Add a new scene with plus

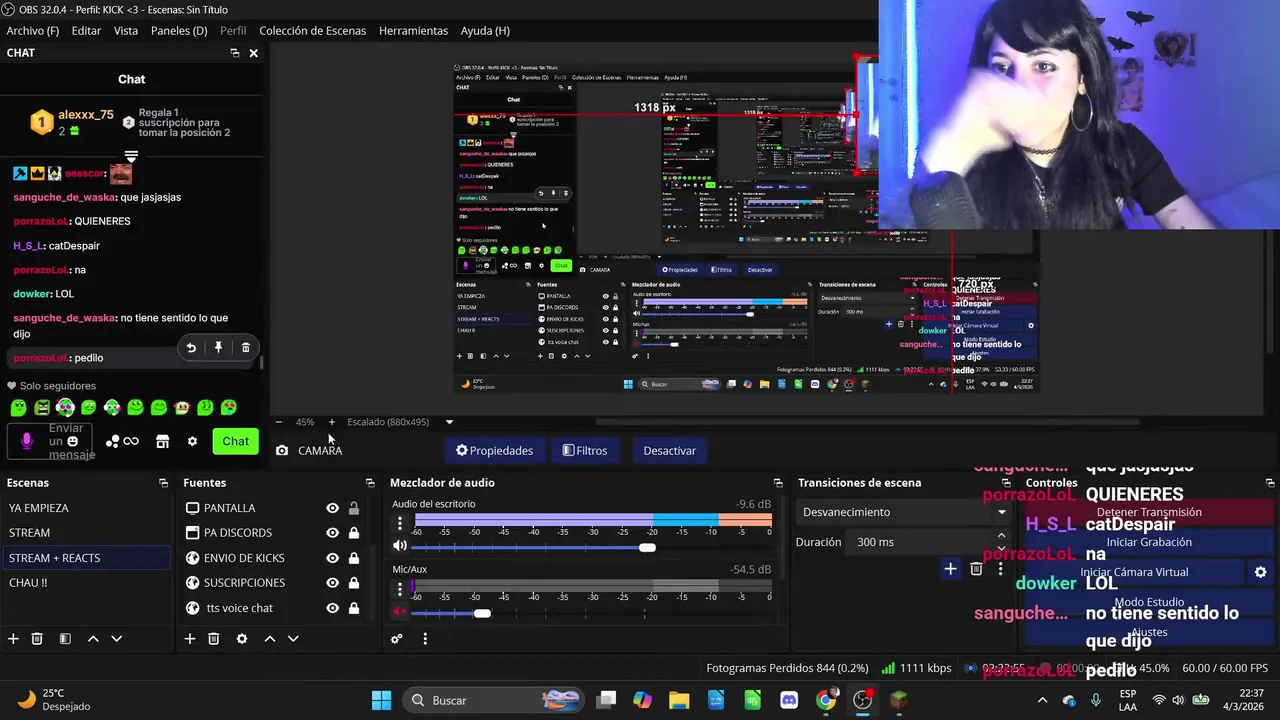tap(13, 638)
